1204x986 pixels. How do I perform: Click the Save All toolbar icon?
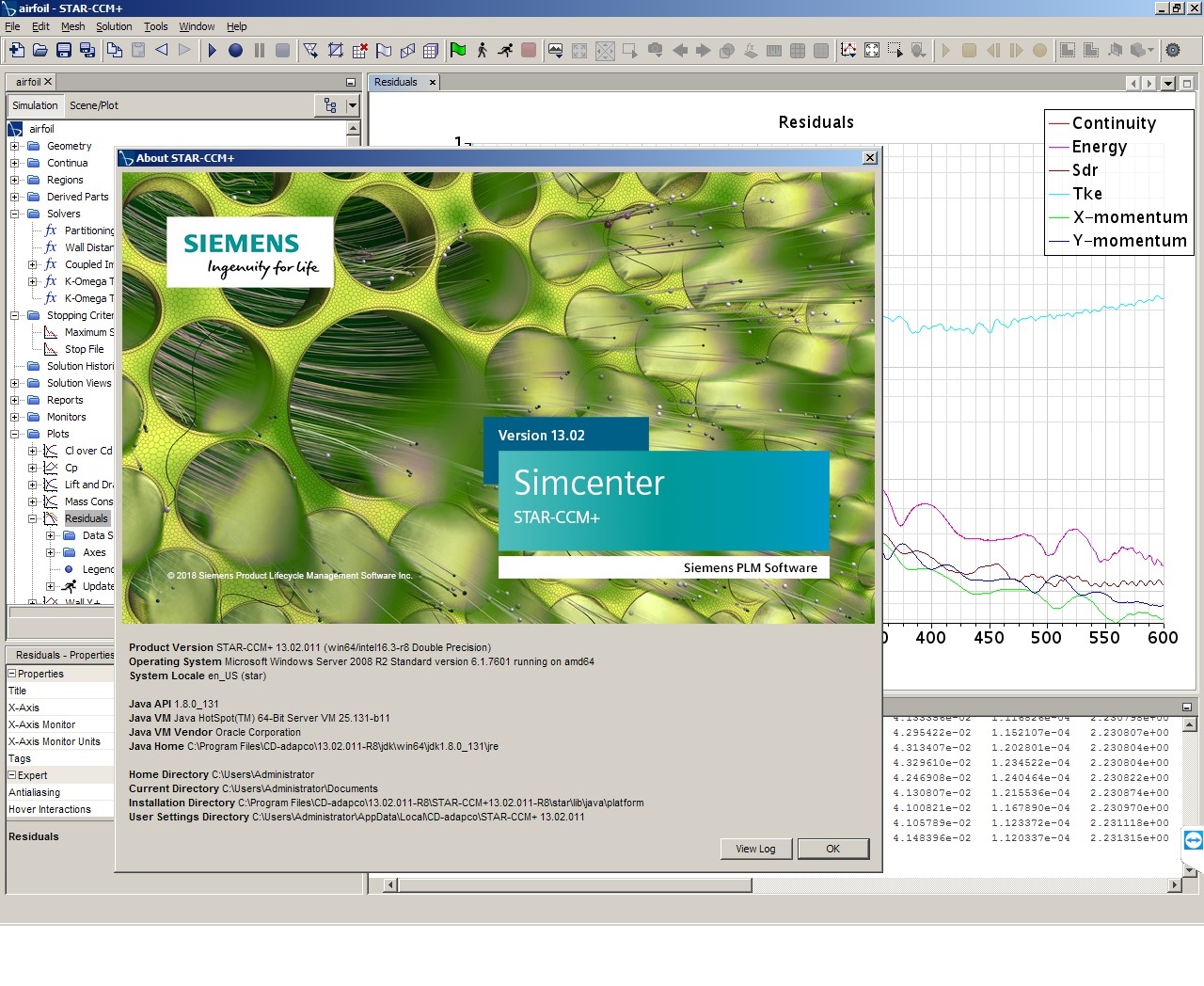(87, 50)
